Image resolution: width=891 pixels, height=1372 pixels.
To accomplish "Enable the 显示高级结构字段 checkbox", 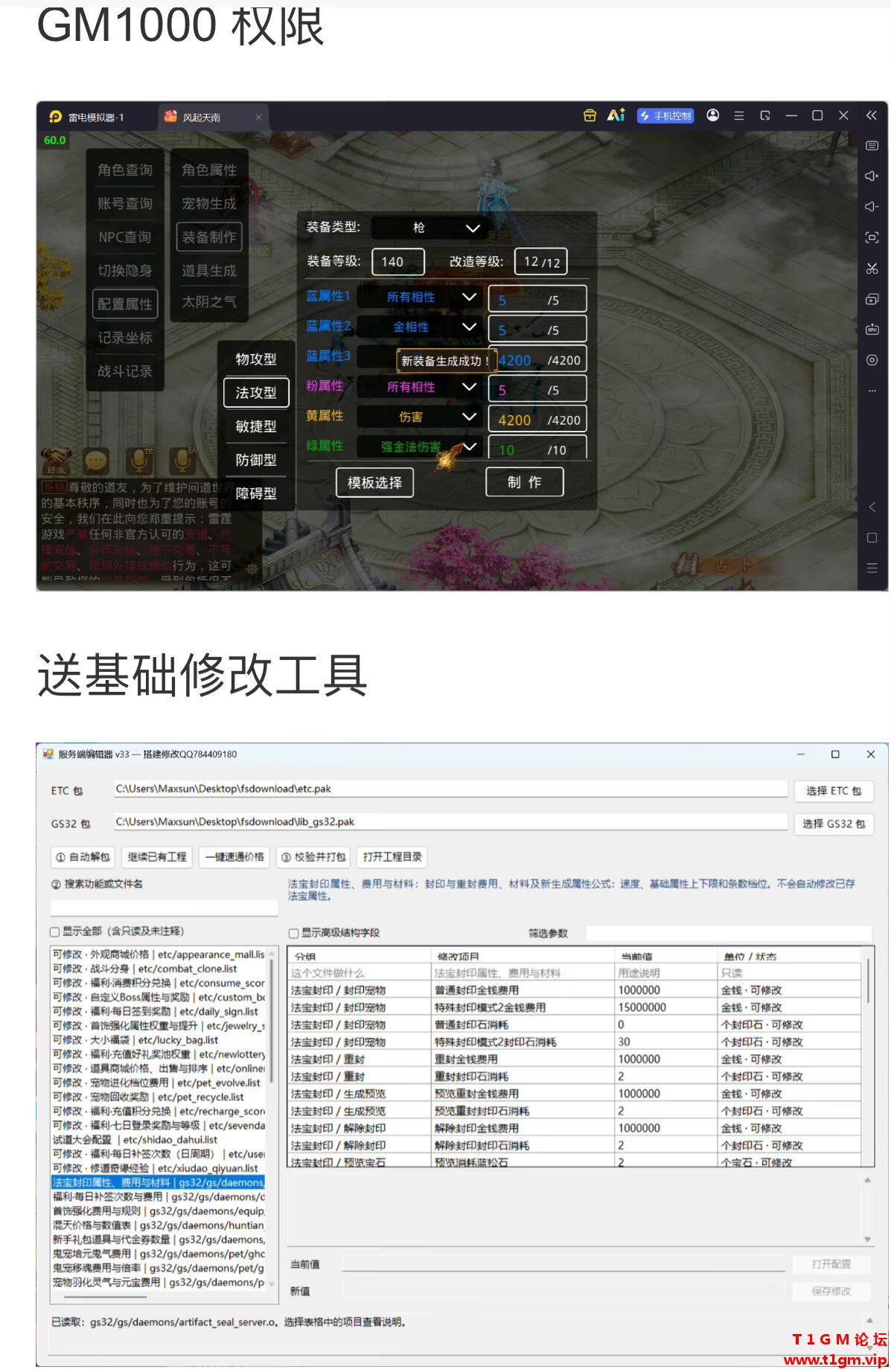I will pos(293,933).
